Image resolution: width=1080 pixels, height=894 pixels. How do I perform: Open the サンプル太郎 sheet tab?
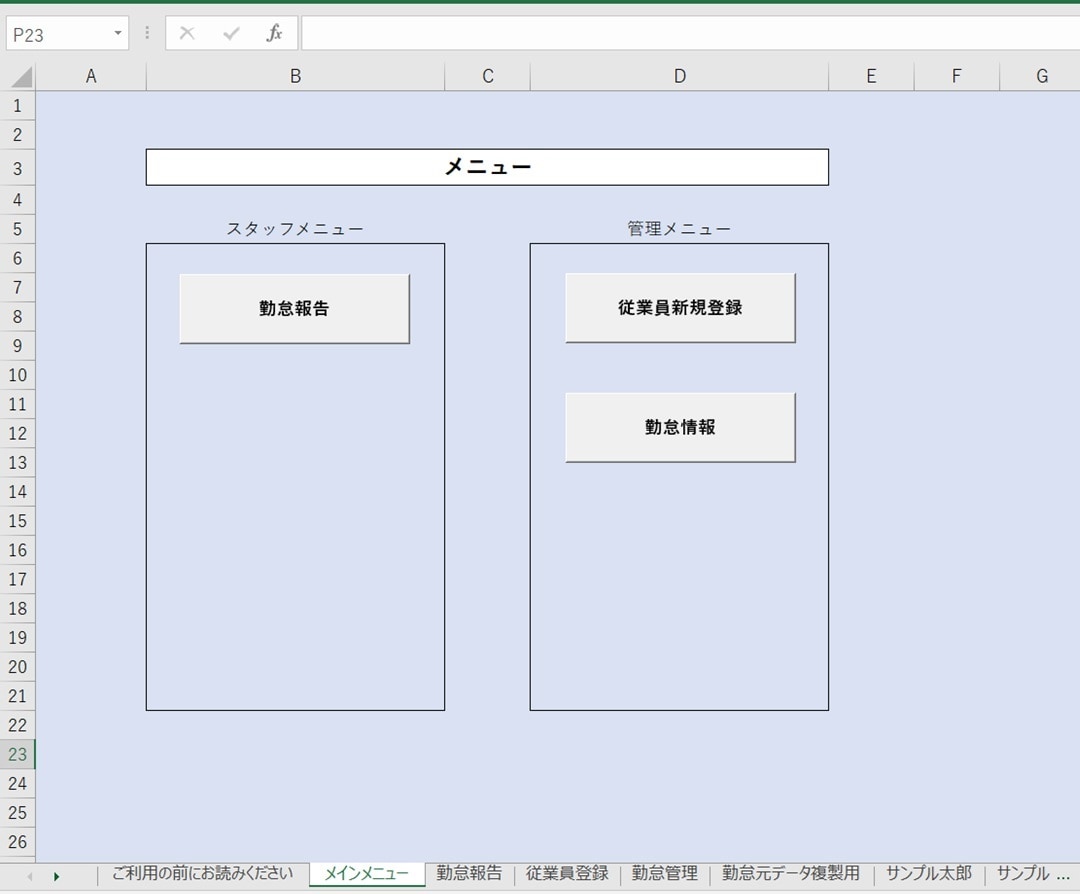(x=928, y=874)
